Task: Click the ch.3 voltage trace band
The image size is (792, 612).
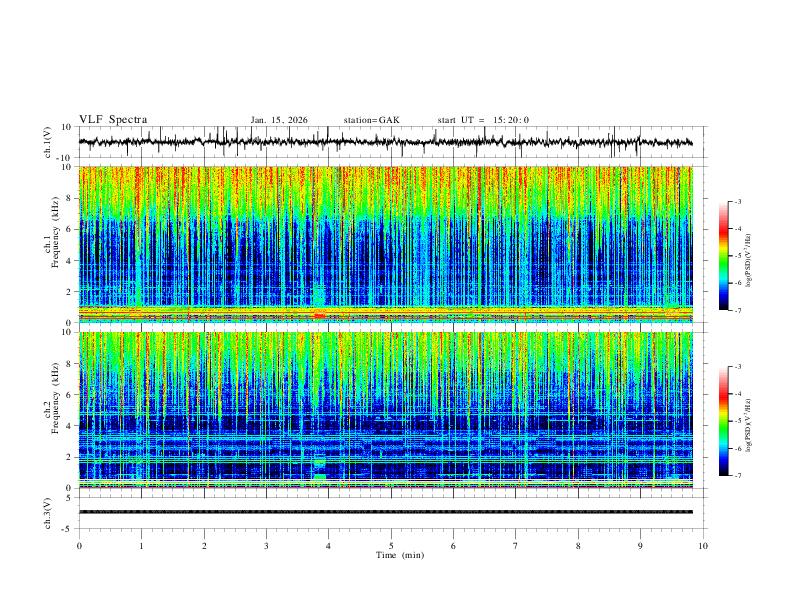Action: 386,512
